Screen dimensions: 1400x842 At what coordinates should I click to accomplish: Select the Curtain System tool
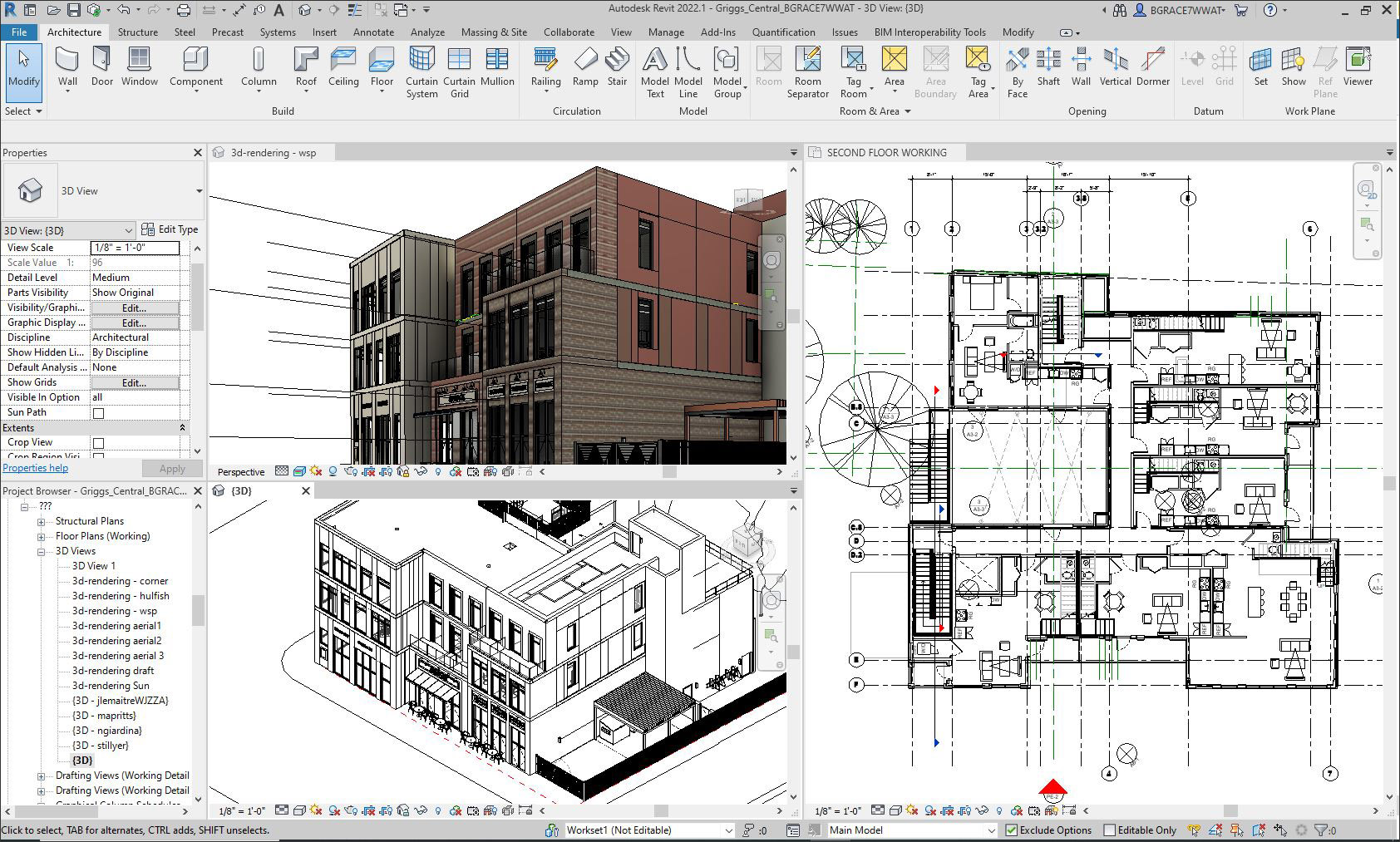click(421, 72)
